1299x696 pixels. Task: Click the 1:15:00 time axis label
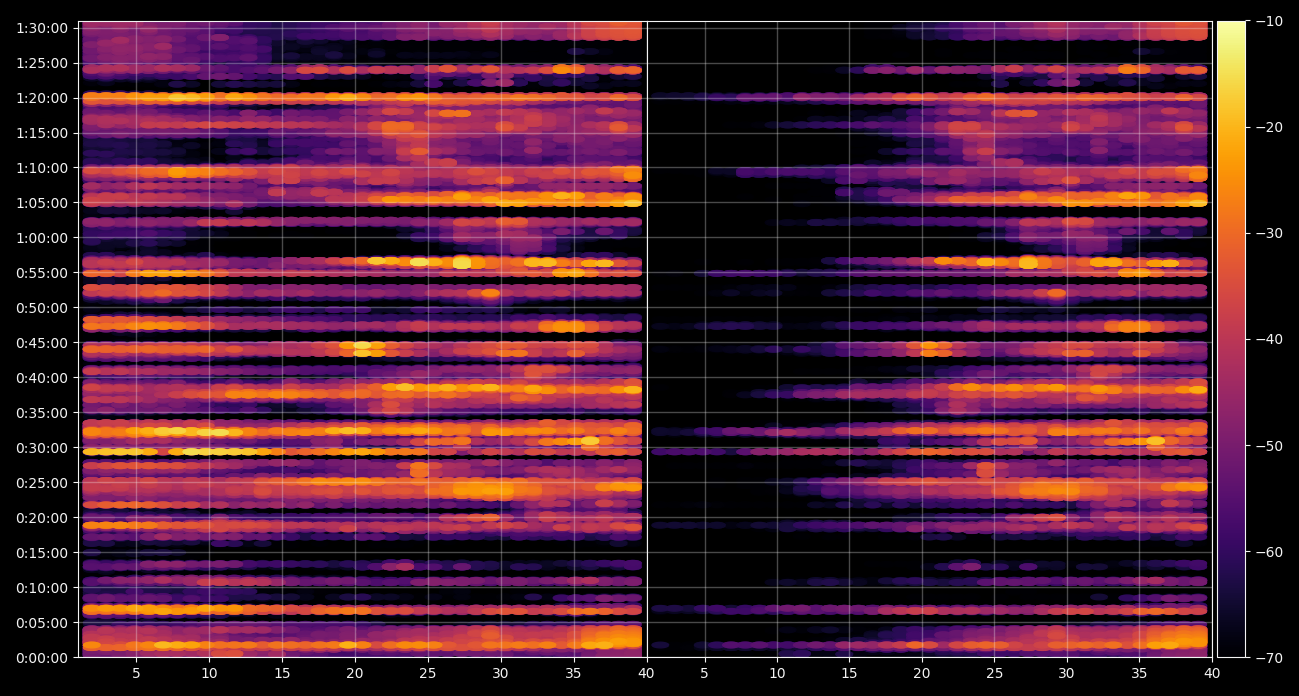click(x=42, y=133)
